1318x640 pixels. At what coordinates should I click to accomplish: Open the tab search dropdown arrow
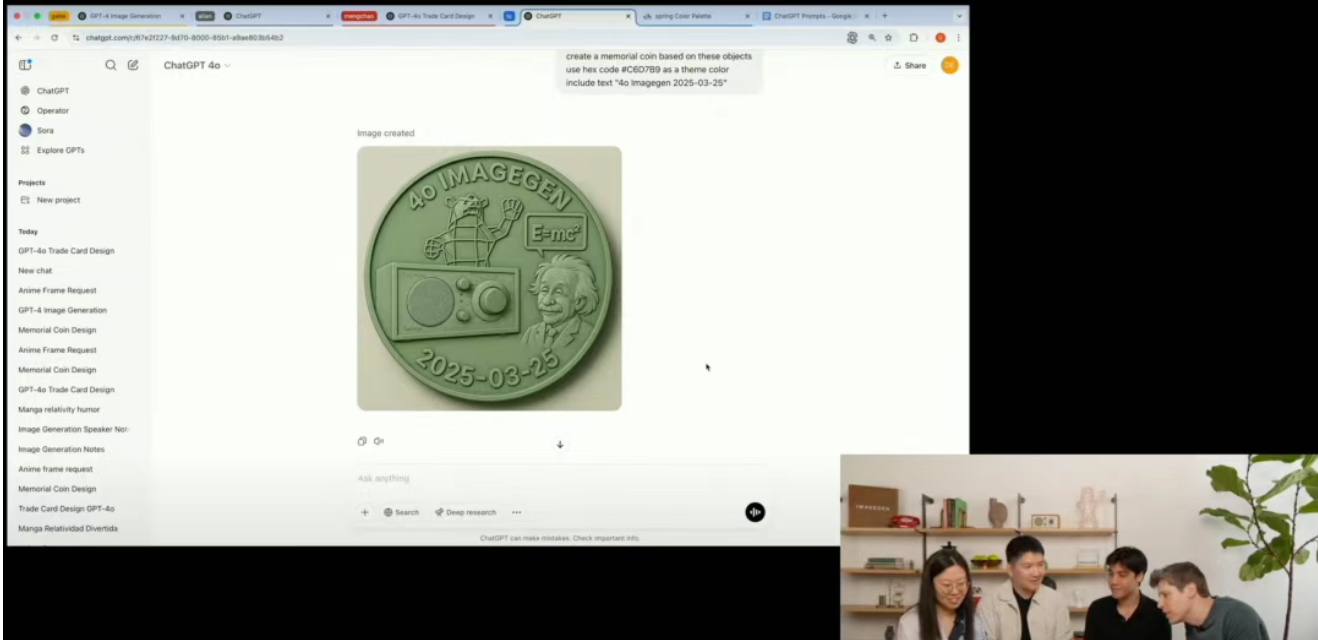point(959,16)
